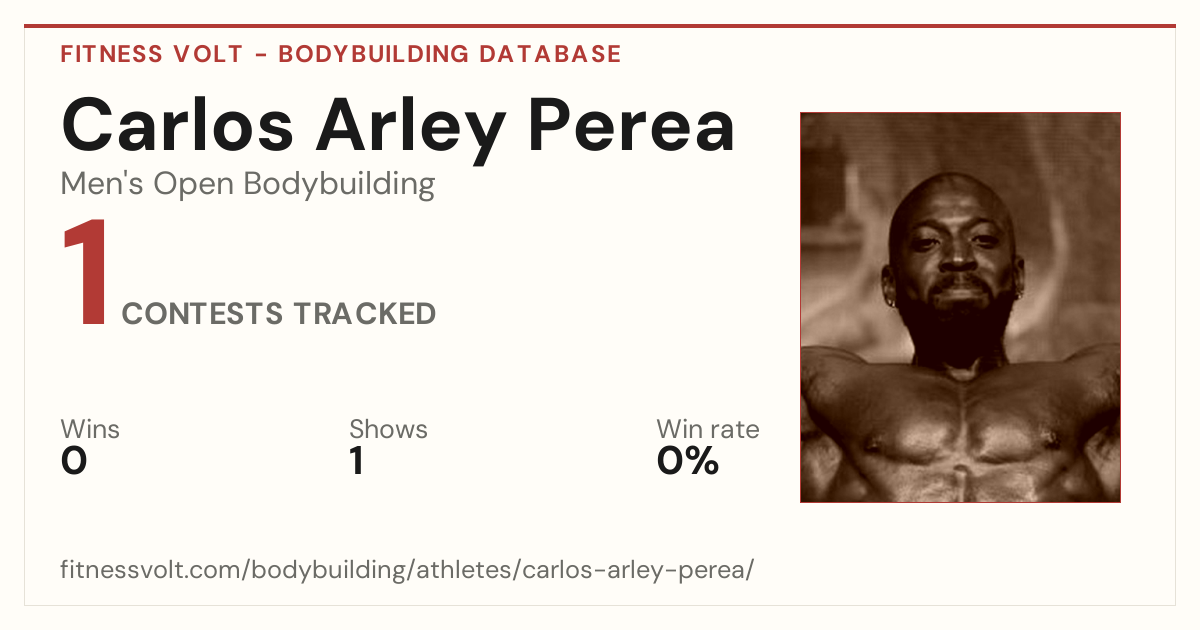The image size is (1200, 630).
Task: Click the red horizontal line atop the card
Action: [x=600, y=26]
